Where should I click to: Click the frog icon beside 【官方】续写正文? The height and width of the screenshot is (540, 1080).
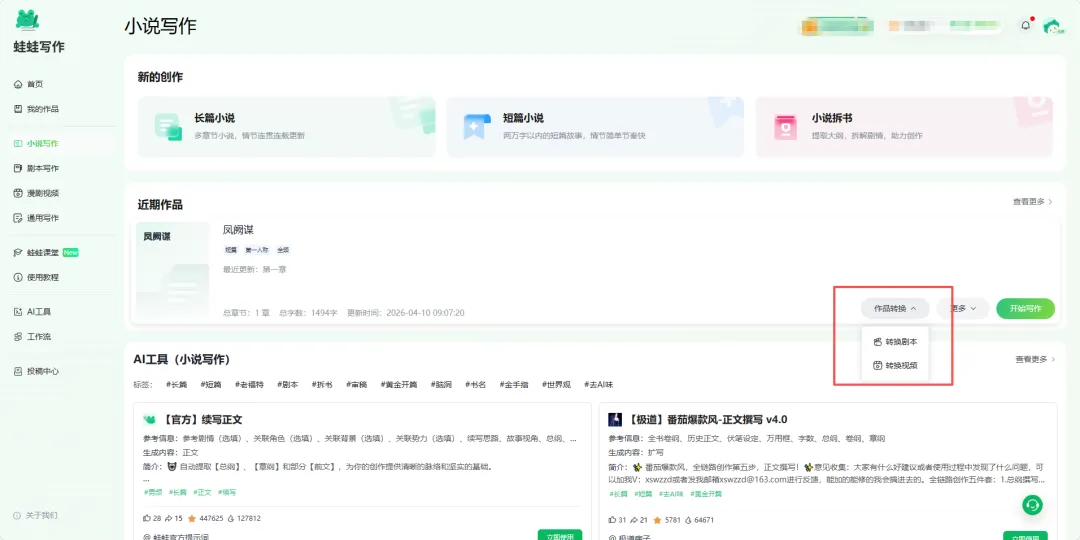coord(149,419)
